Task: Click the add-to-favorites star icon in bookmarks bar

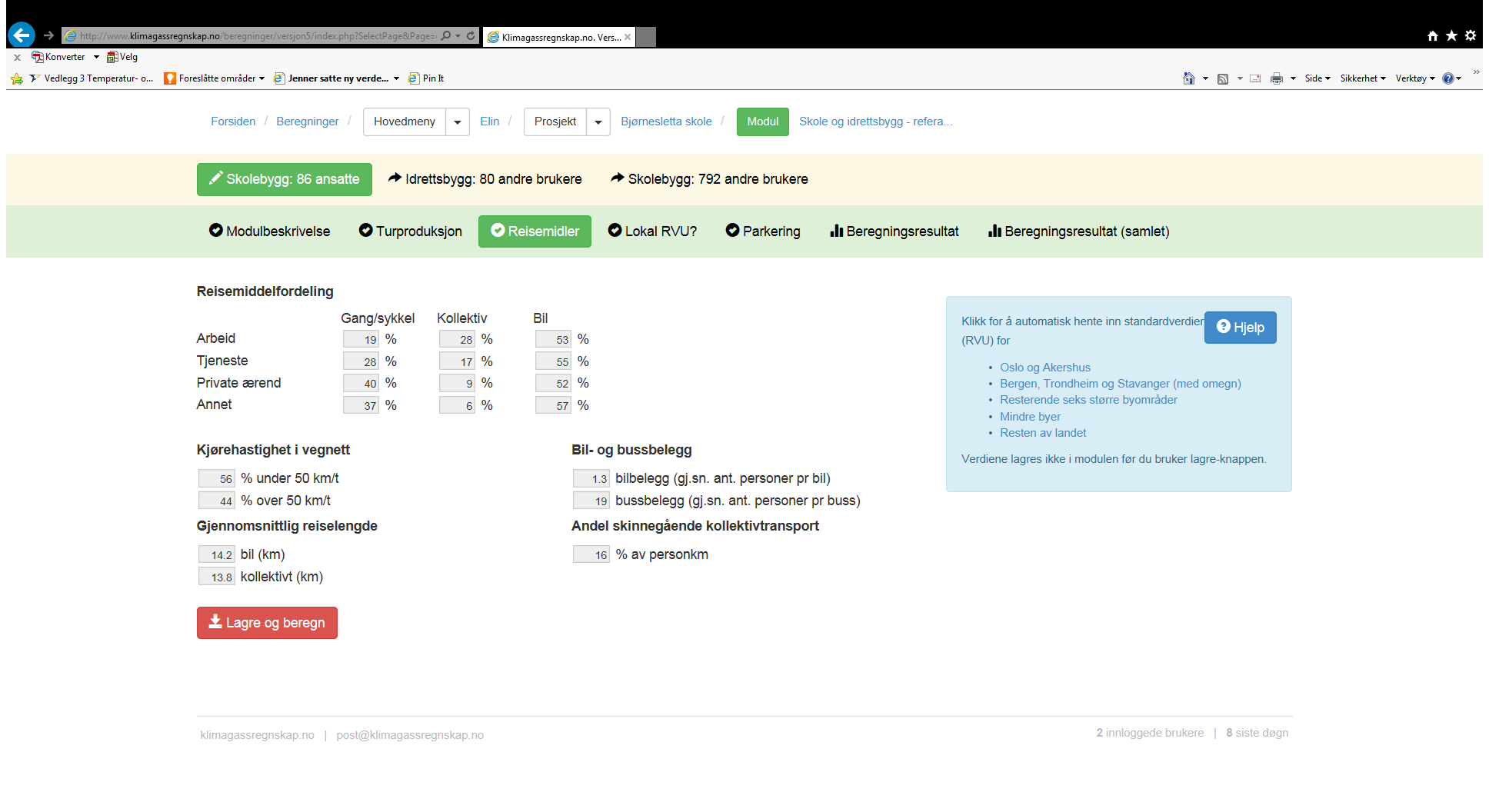Action: point(17,78)
